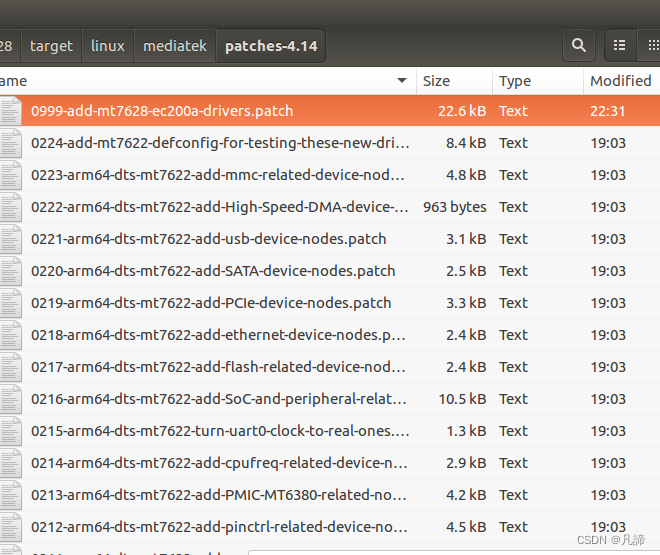Sort files by Type column header
This screenshot has height=555, width=660.
coord(538,81)
